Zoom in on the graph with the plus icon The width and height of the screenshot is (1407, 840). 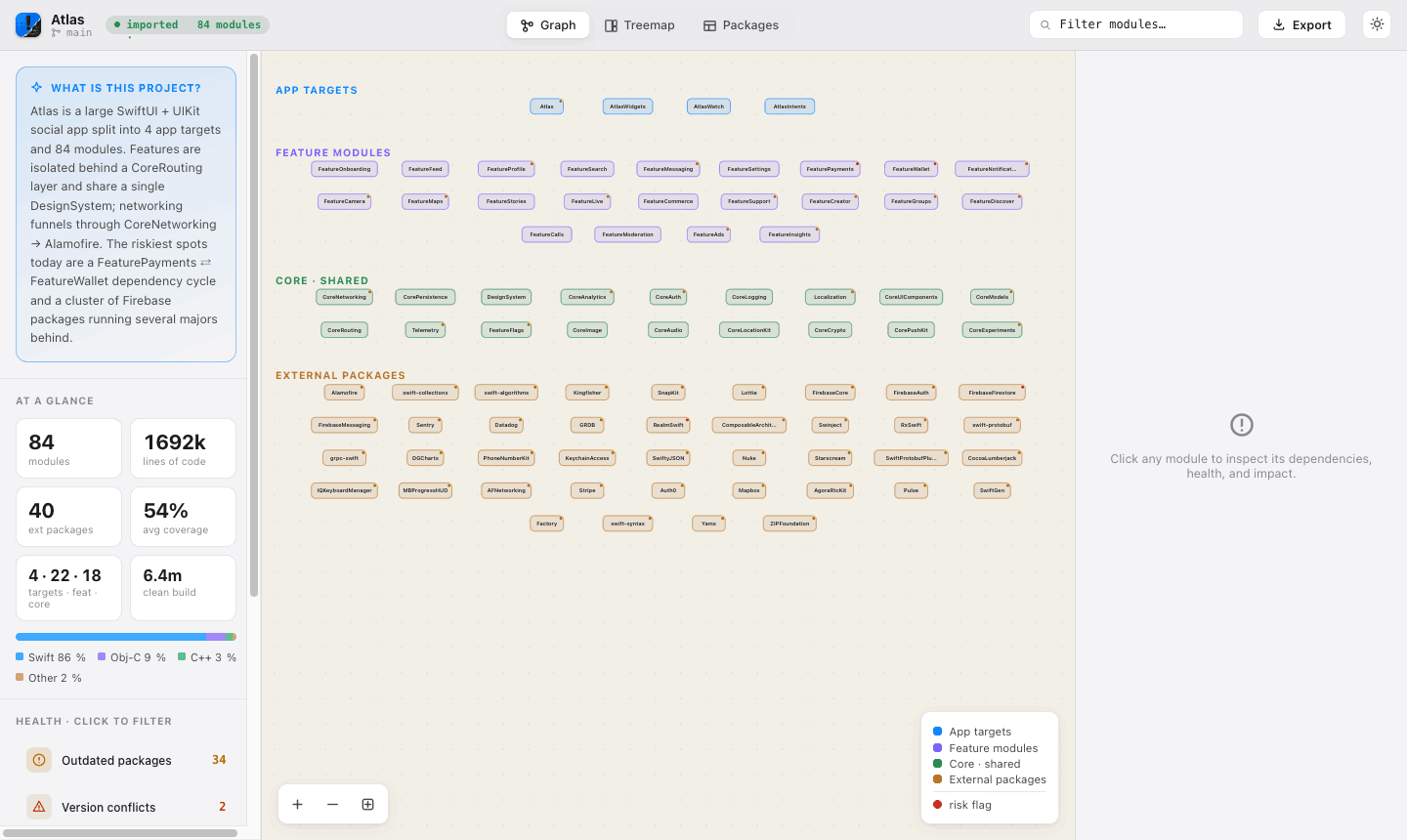point(298,804)
